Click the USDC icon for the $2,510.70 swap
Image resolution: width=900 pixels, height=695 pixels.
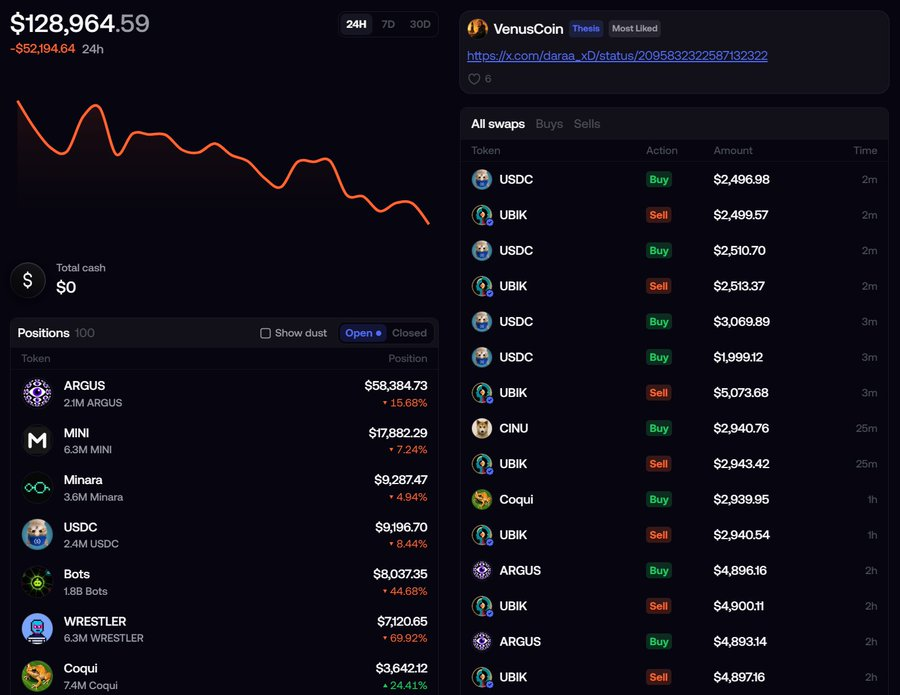tap(482, 251)
